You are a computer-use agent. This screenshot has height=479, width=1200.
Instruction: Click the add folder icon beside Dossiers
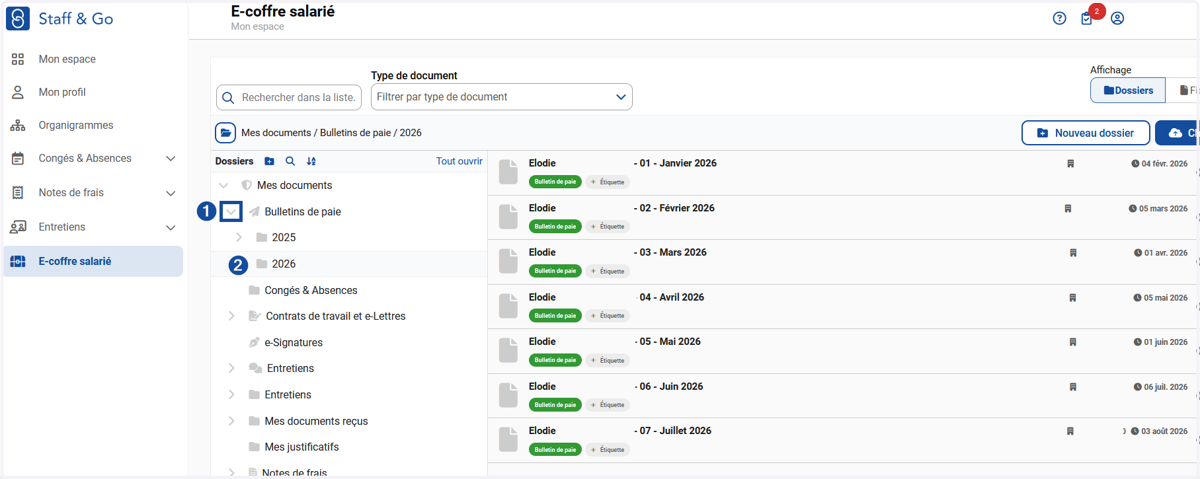[269, 161]
